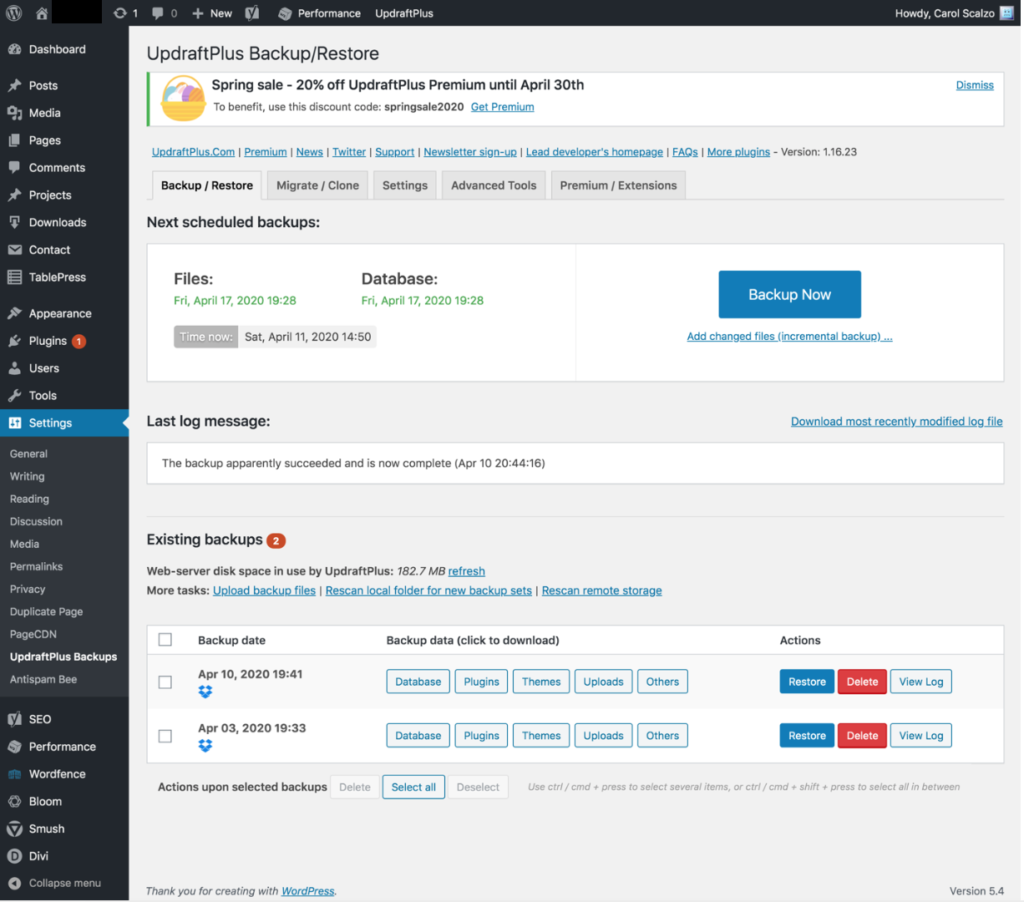Download Others from Apr 10 backup
The height and width of the screenshot is (902, 1024).
662,682
